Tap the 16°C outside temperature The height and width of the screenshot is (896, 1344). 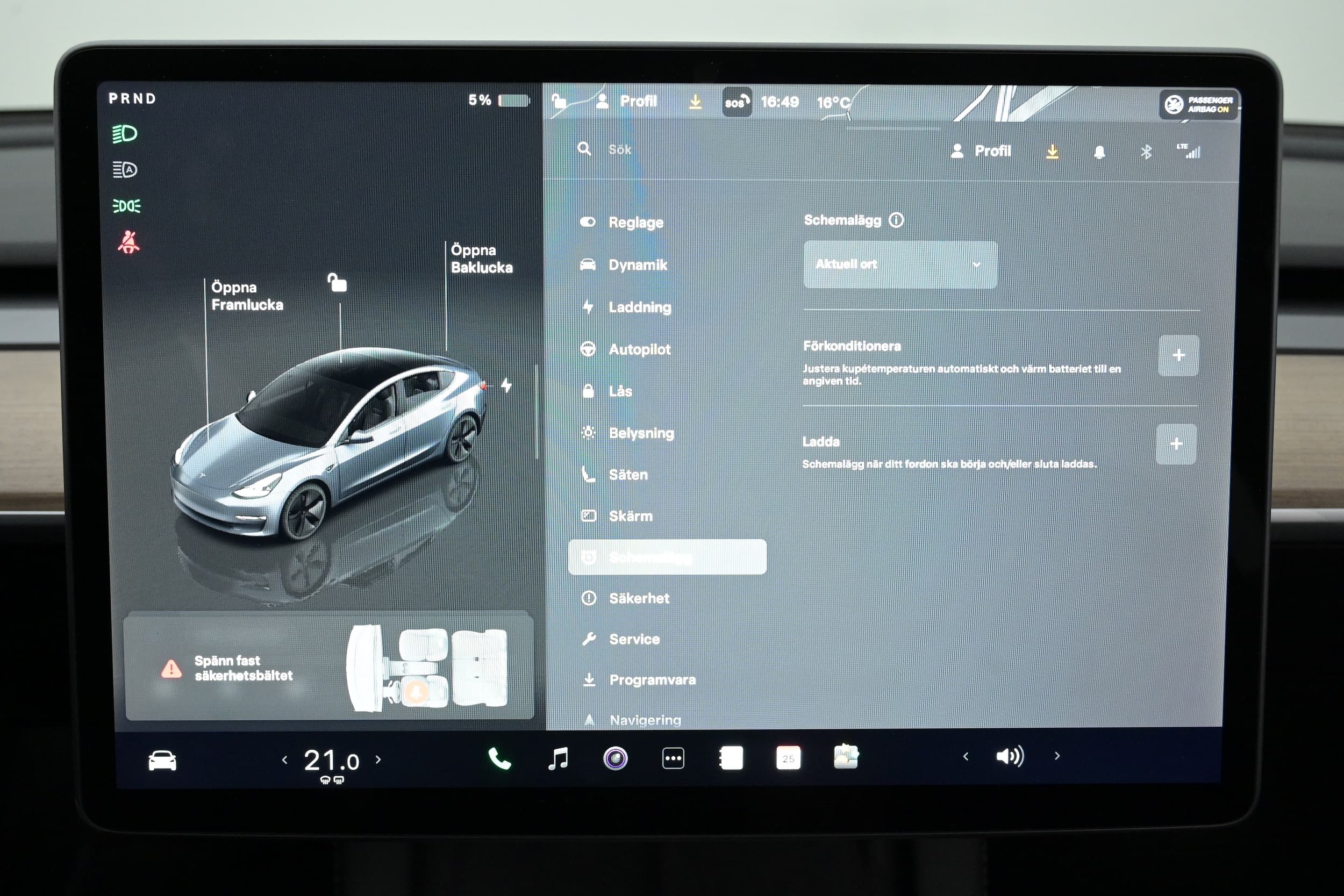(833, 102)
